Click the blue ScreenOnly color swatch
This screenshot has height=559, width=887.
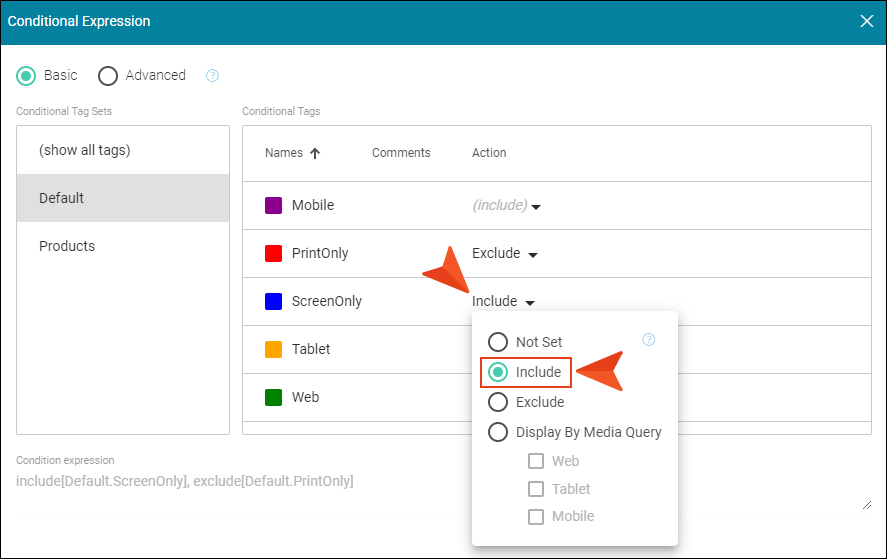pos(274,302)
